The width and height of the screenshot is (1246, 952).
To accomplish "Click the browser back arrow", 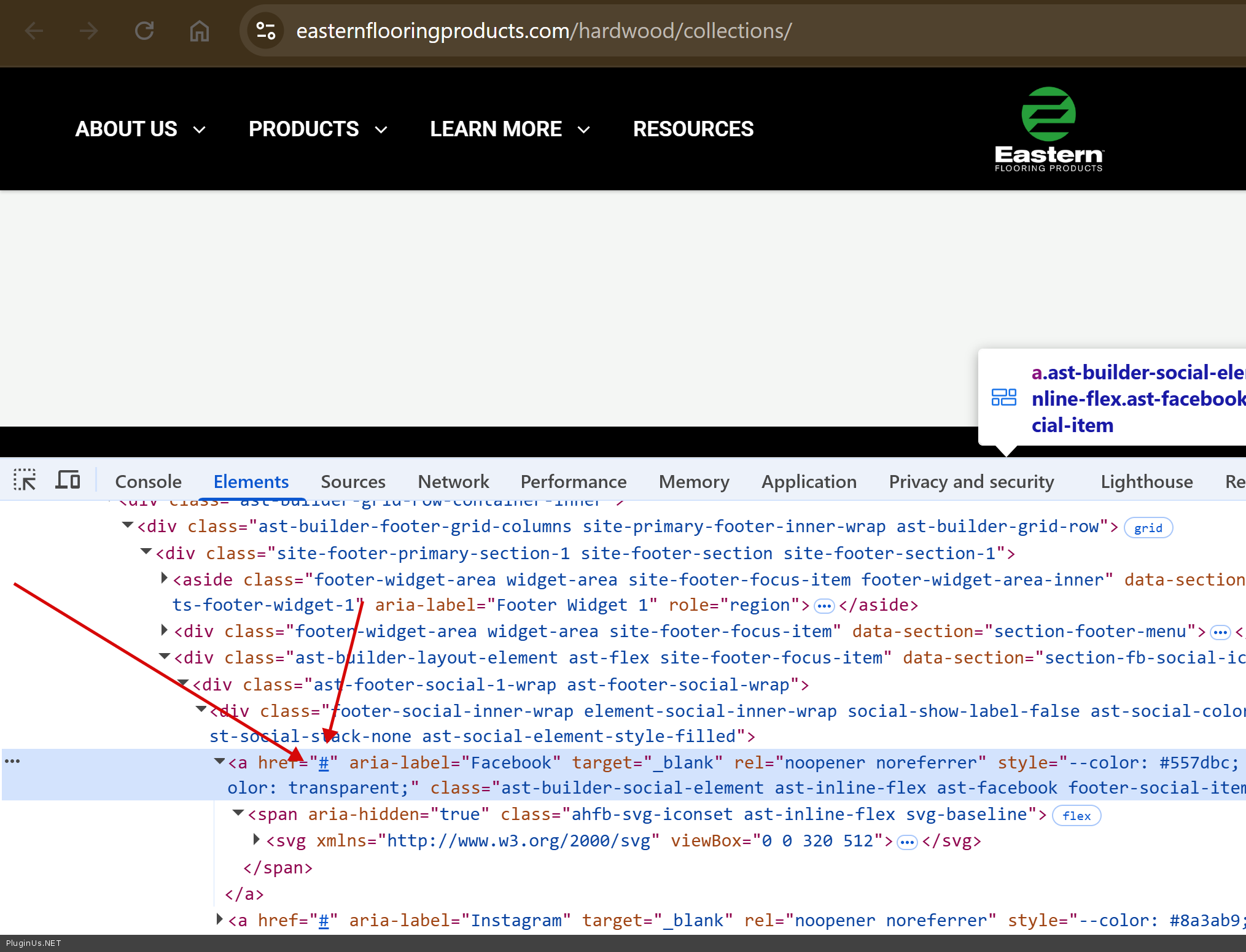I will pyautogui.click(x=34, y=31).
